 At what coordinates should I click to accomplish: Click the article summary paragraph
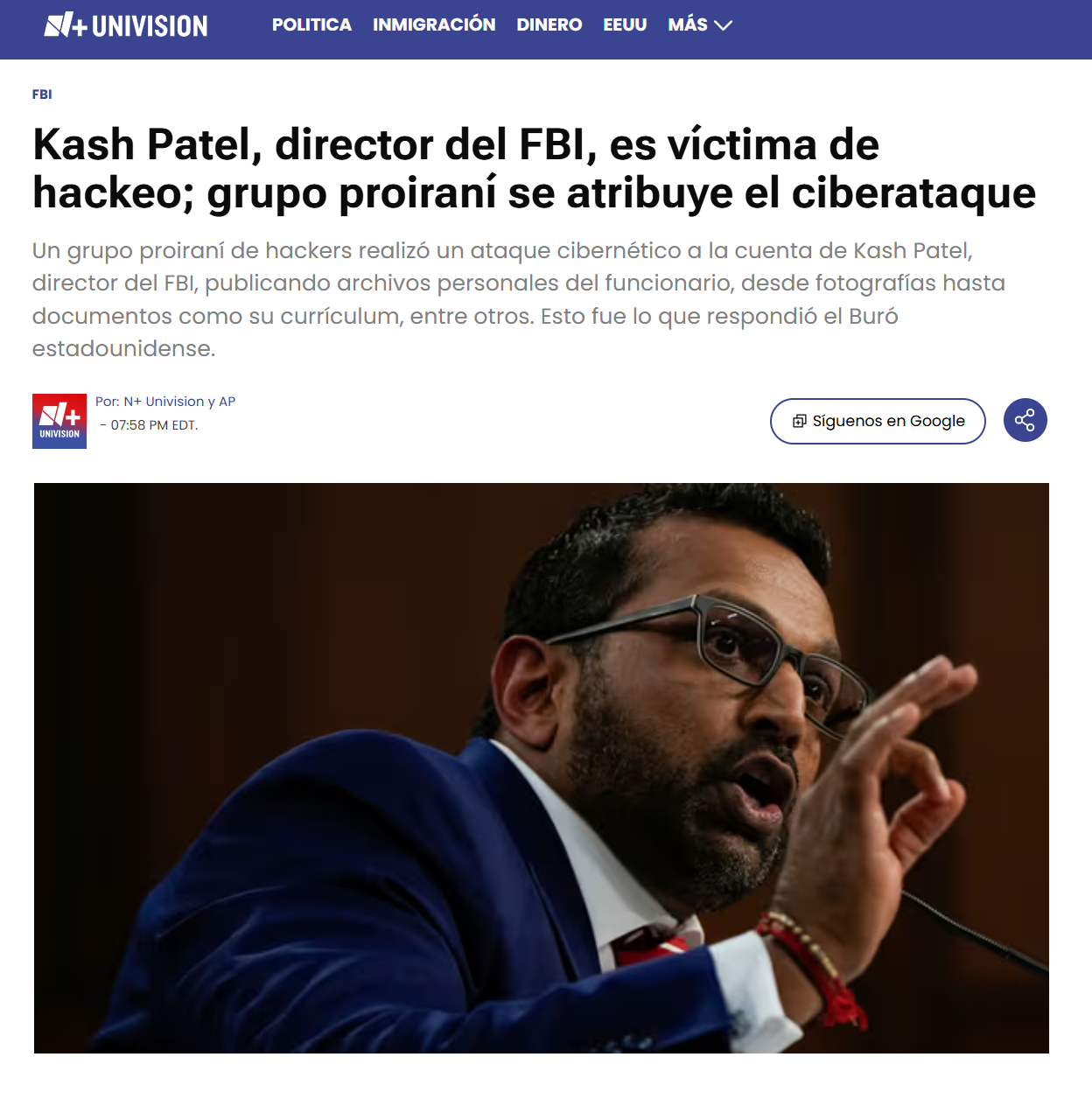pos(519,299)
